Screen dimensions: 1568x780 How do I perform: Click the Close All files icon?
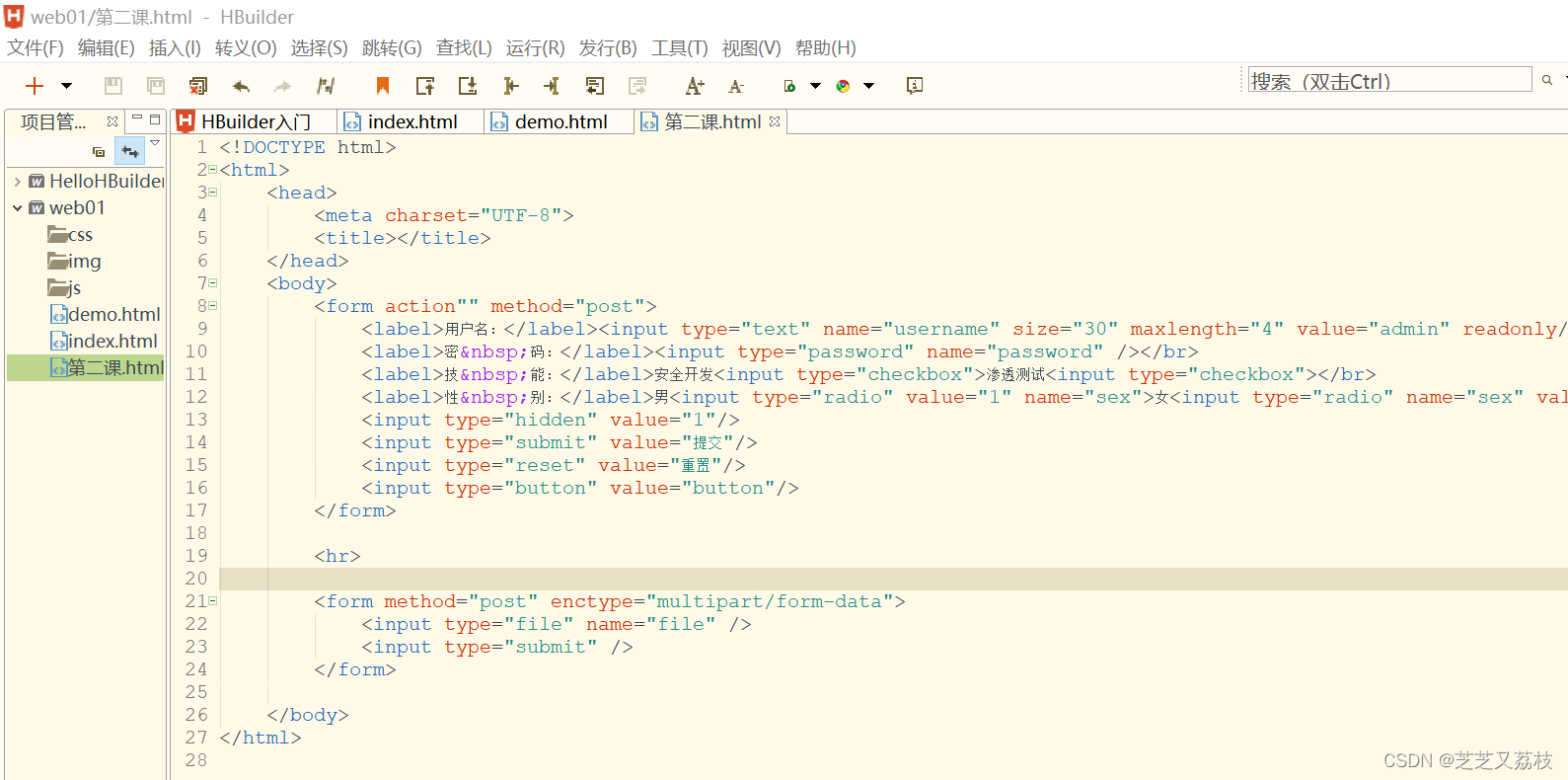(198, 86)
